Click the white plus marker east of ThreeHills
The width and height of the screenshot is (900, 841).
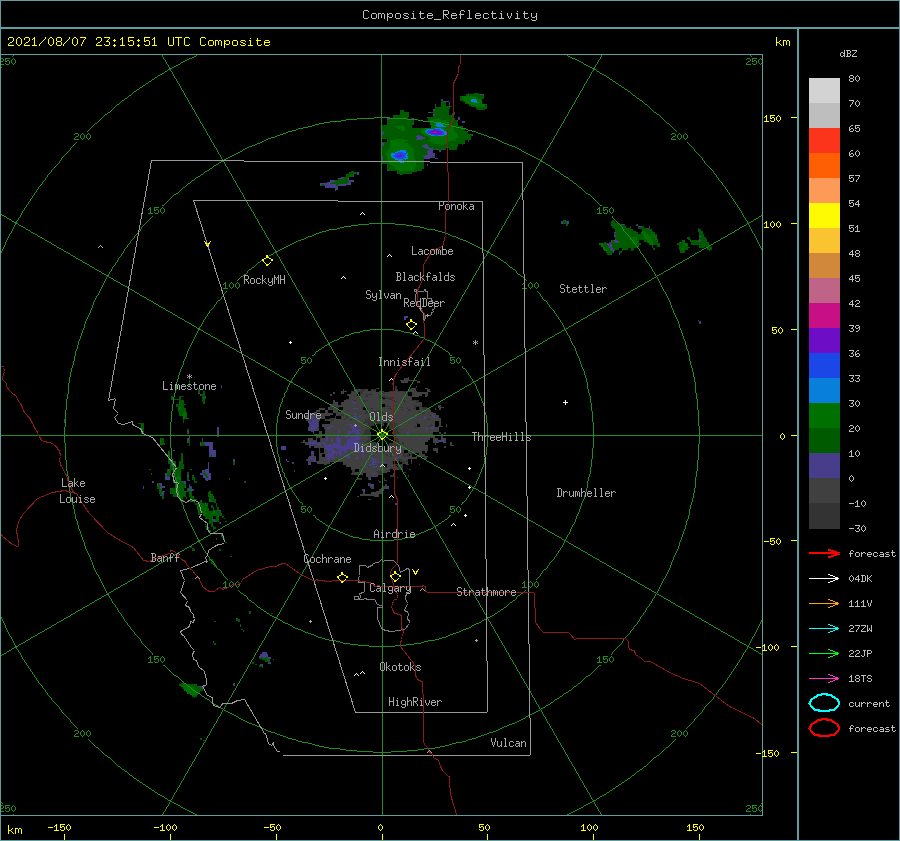pos(565,402)
